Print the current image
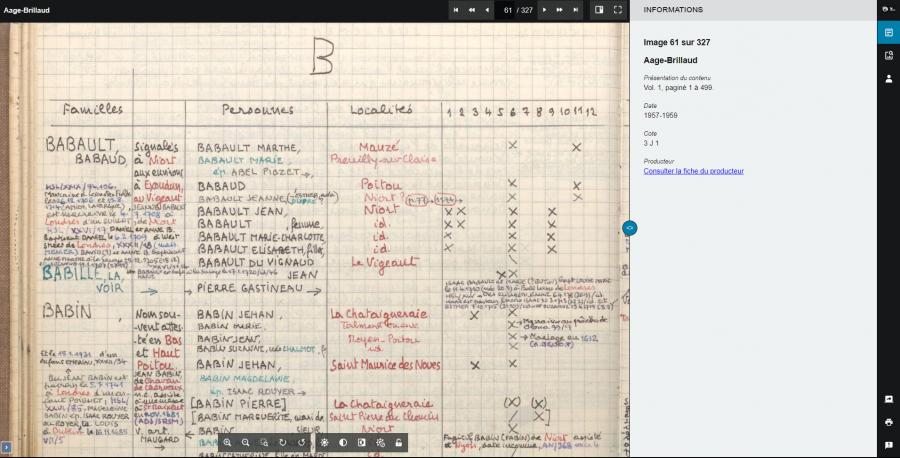The image size is (900, 458). tap(889, 422)
